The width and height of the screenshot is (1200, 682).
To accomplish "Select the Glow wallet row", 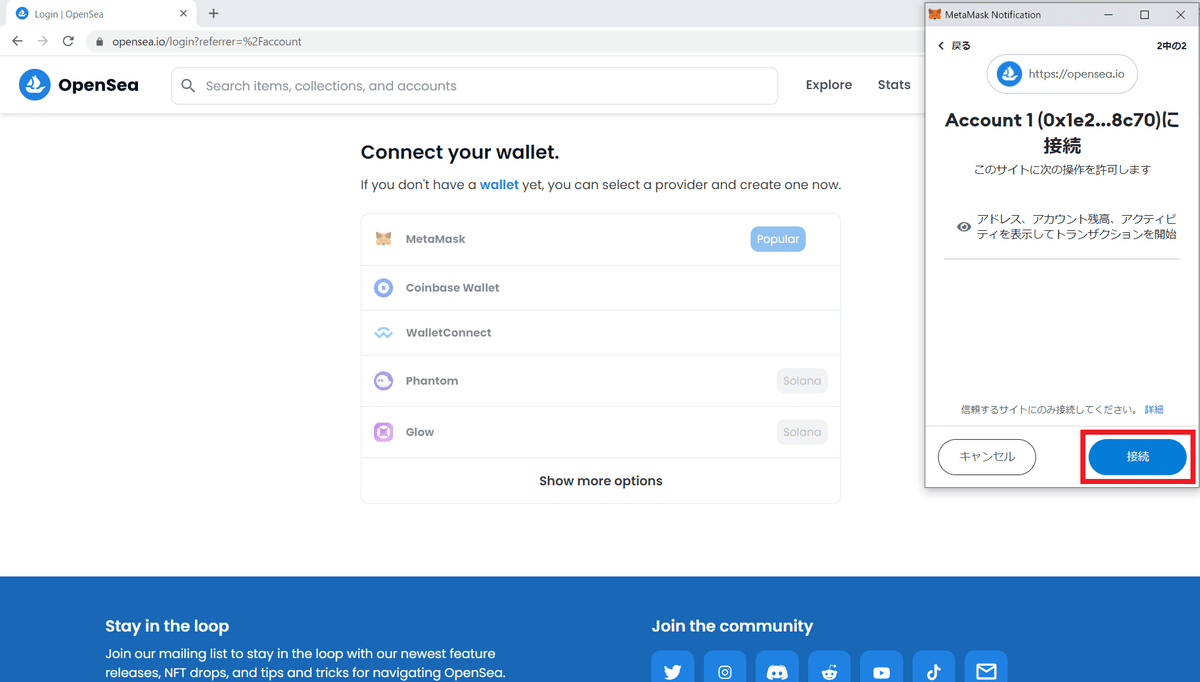I will pos(601,432).
